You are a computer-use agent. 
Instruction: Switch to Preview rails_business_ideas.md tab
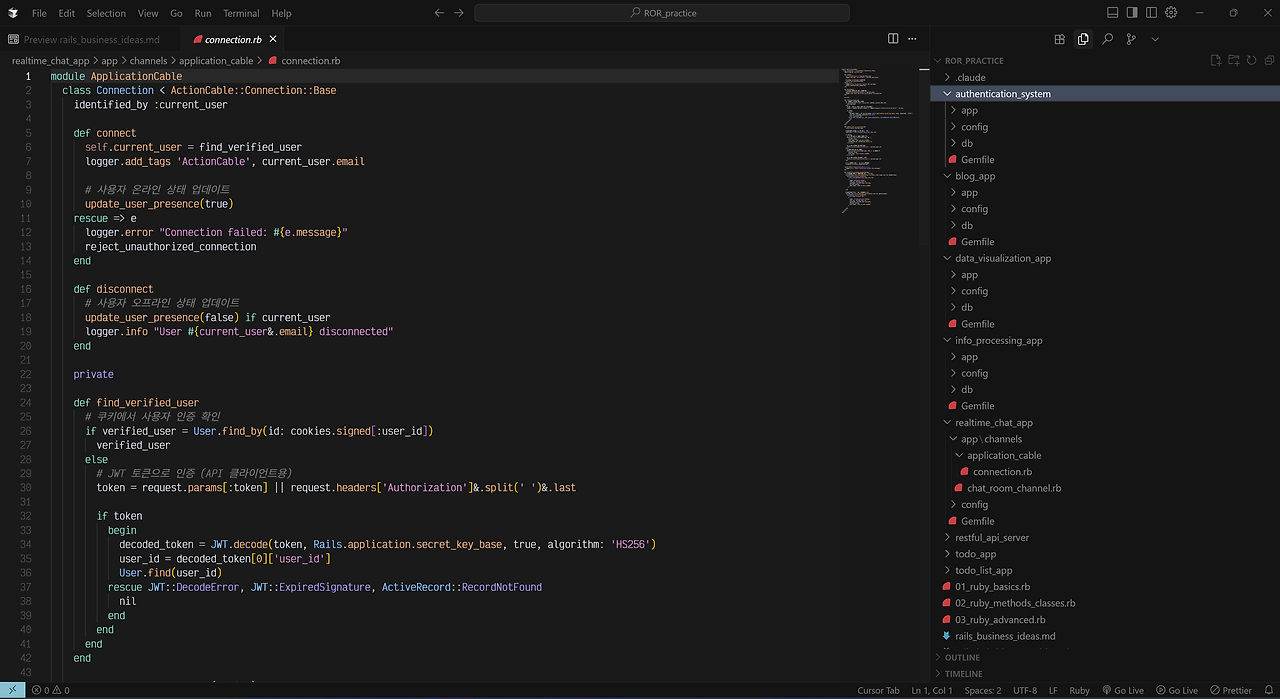coord(92,39)
